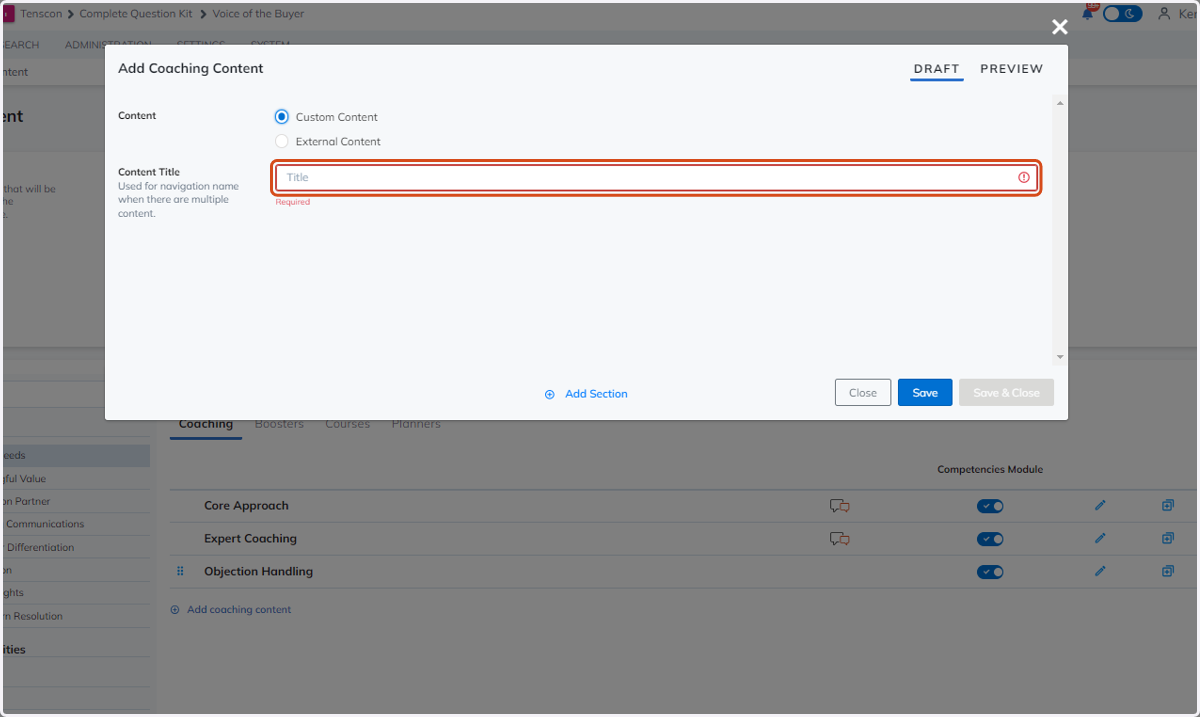Switch to the PREVIEW tab
Image resolution: width=1200 pixels, height=717 pixels.
coord(1011,69)
